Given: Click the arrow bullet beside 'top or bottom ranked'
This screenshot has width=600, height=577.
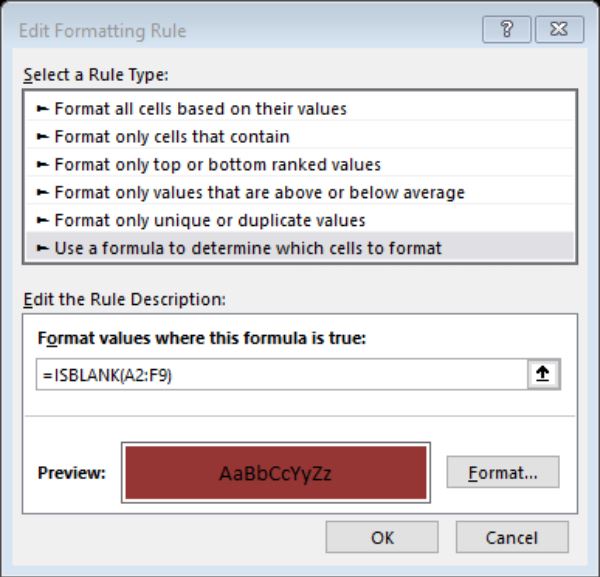Looking at the screenshot, I should click(x=42, y=165).
